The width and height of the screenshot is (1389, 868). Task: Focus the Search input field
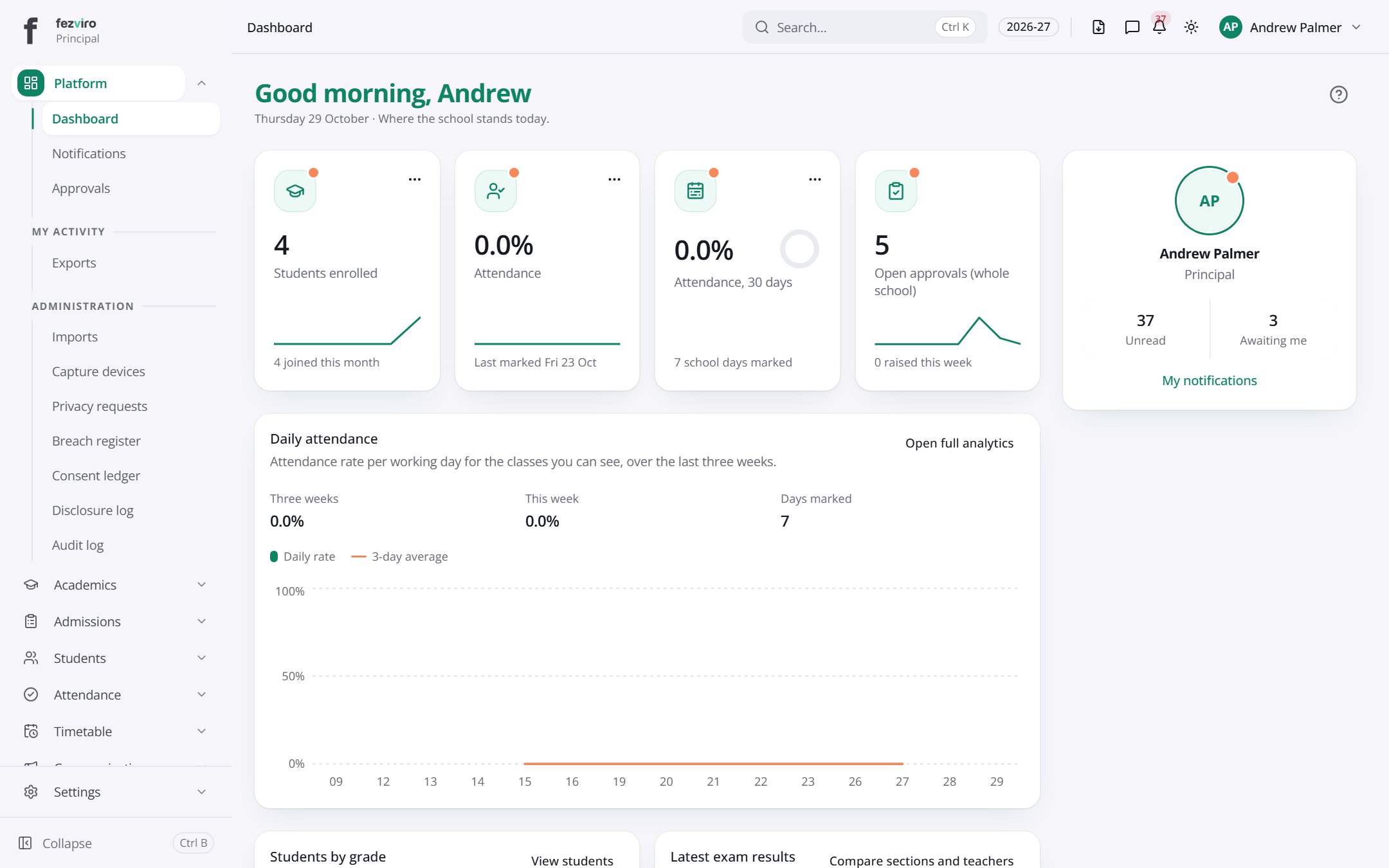click(865, 27)
